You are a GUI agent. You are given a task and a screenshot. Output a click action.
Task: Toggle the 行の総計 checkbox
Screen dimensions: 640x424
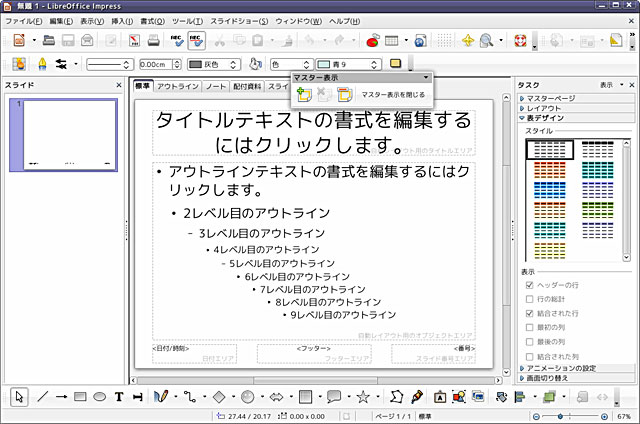click(529, 299)
